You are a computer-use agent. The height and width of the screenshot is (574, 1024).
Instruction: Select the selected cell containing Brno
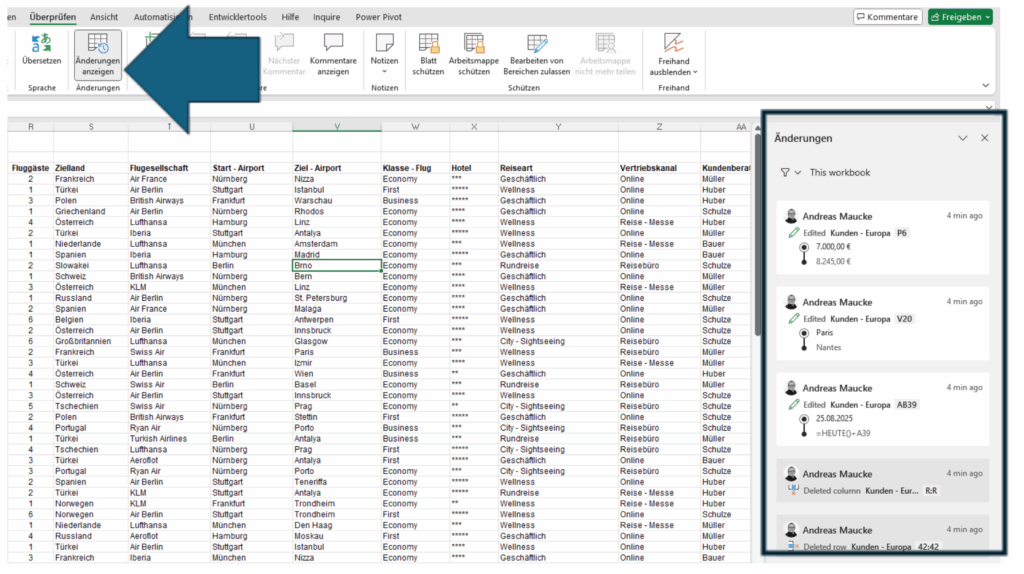(x=337, y=266)
